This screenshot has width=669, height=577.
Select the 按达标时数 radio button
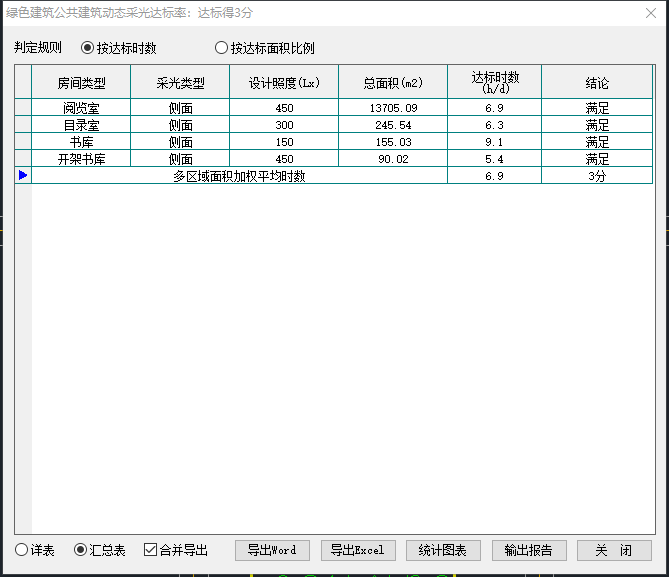click(x=88, y=48)
